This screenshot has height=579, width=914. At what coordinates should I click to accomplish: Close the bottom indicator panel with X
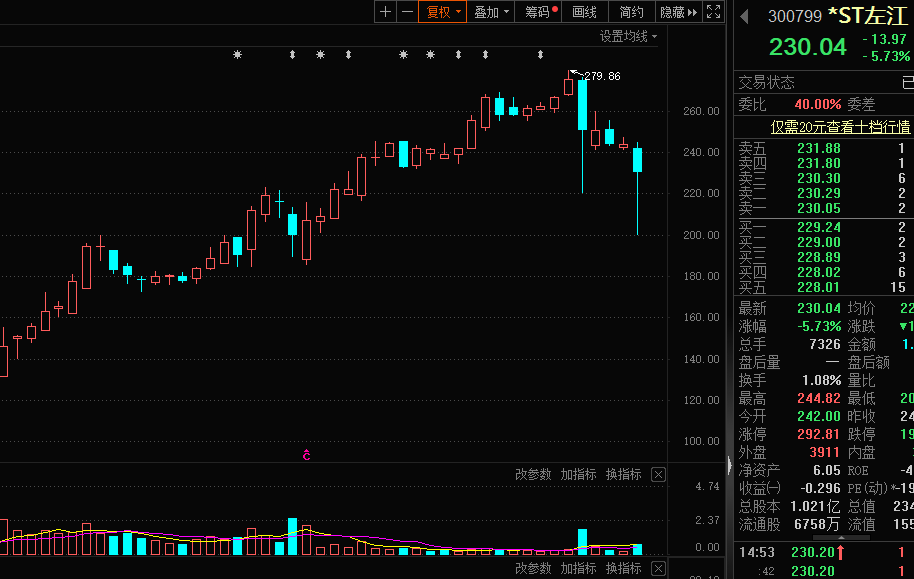pyautogui.click(x=658, y=568)
